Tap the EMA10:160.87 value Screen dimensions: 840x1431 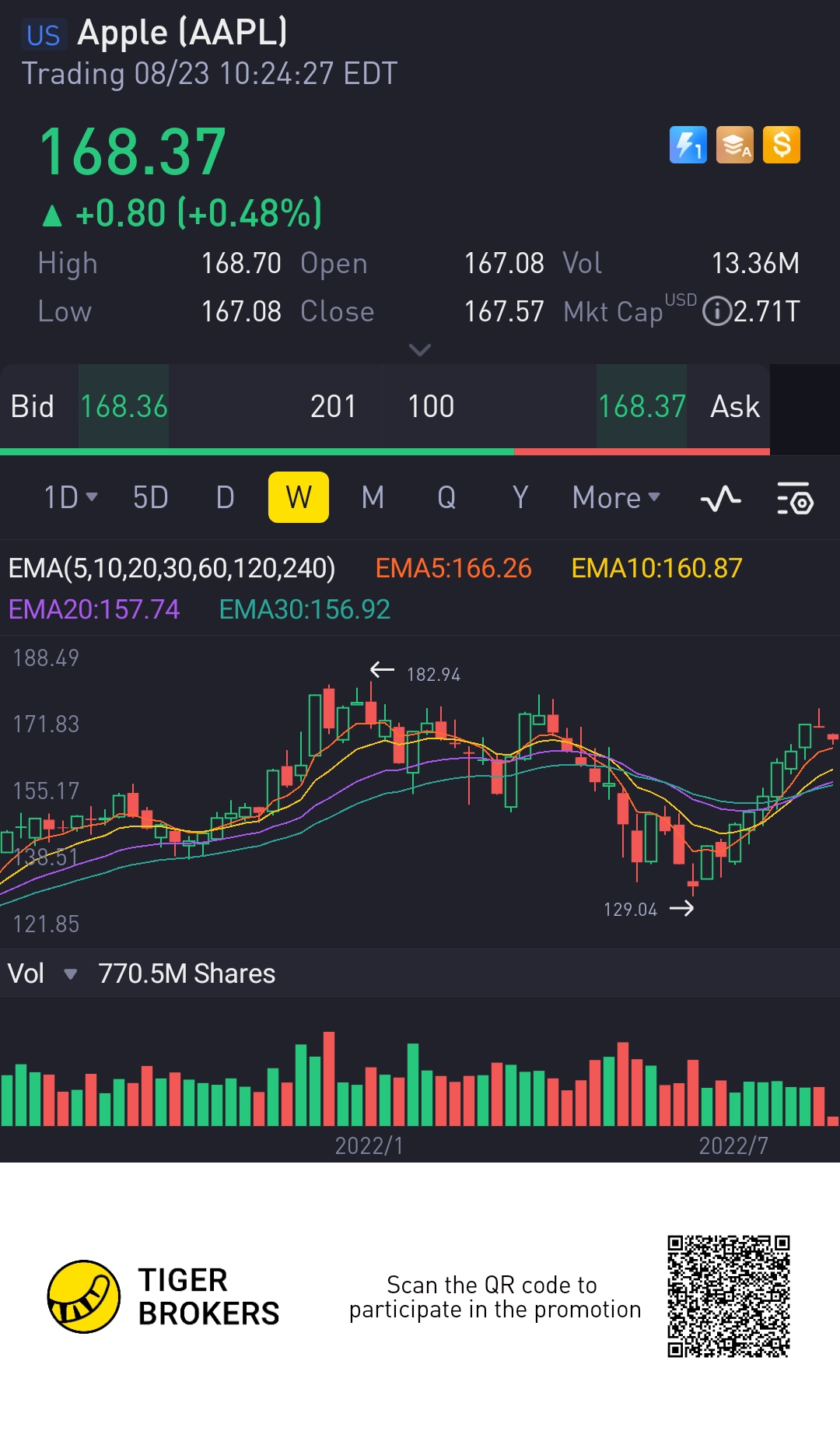point(656,568)
